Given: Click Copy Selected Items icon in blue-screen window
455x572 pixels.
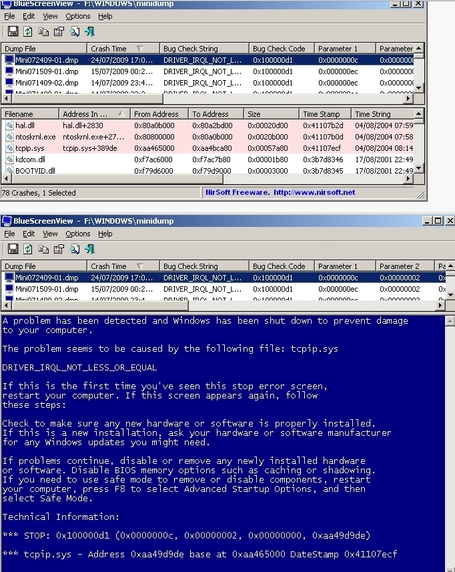Looking at the screenshot, I should [43, 249].
